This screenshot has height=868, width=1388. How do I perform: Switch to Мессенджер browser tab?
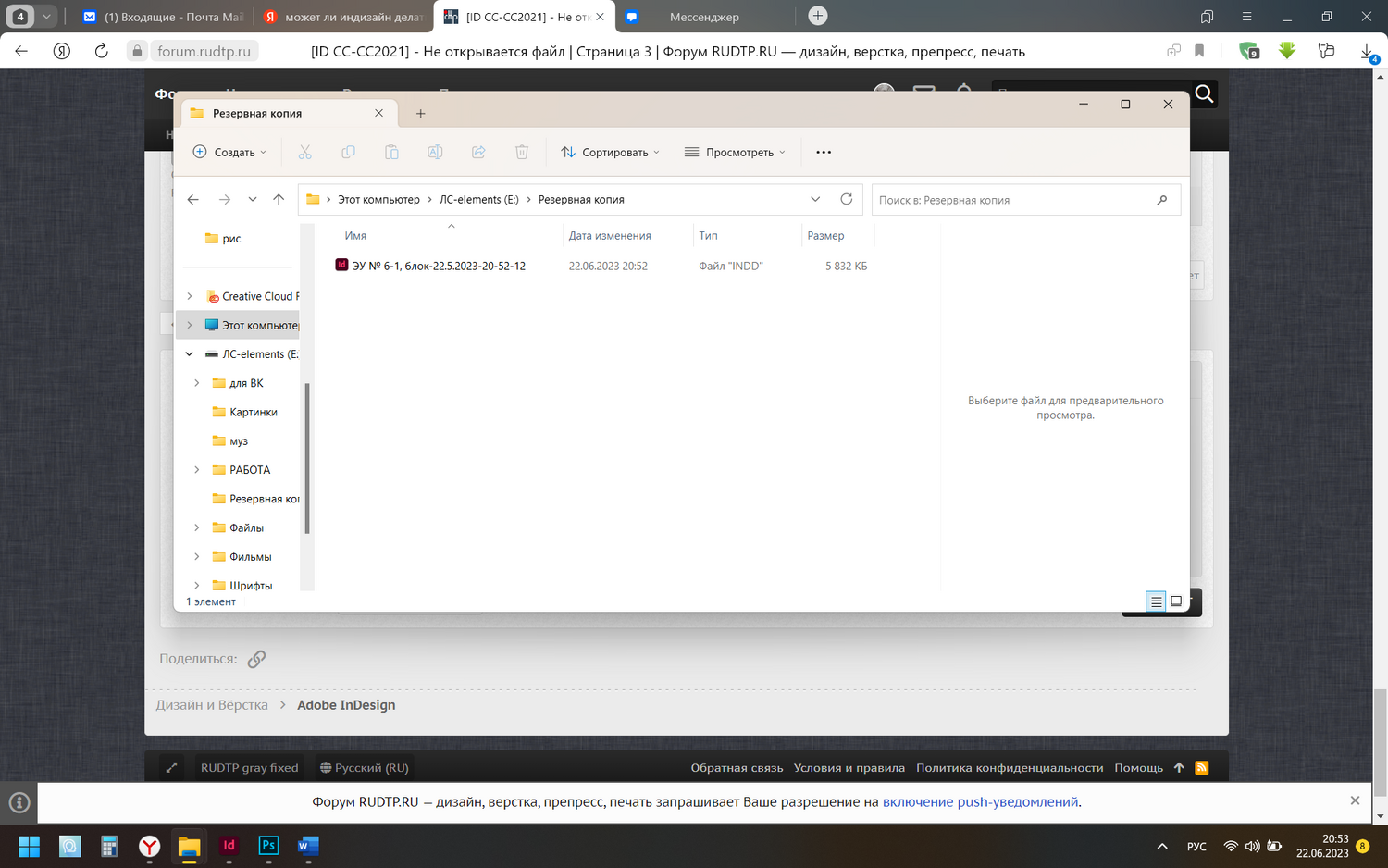705,17
